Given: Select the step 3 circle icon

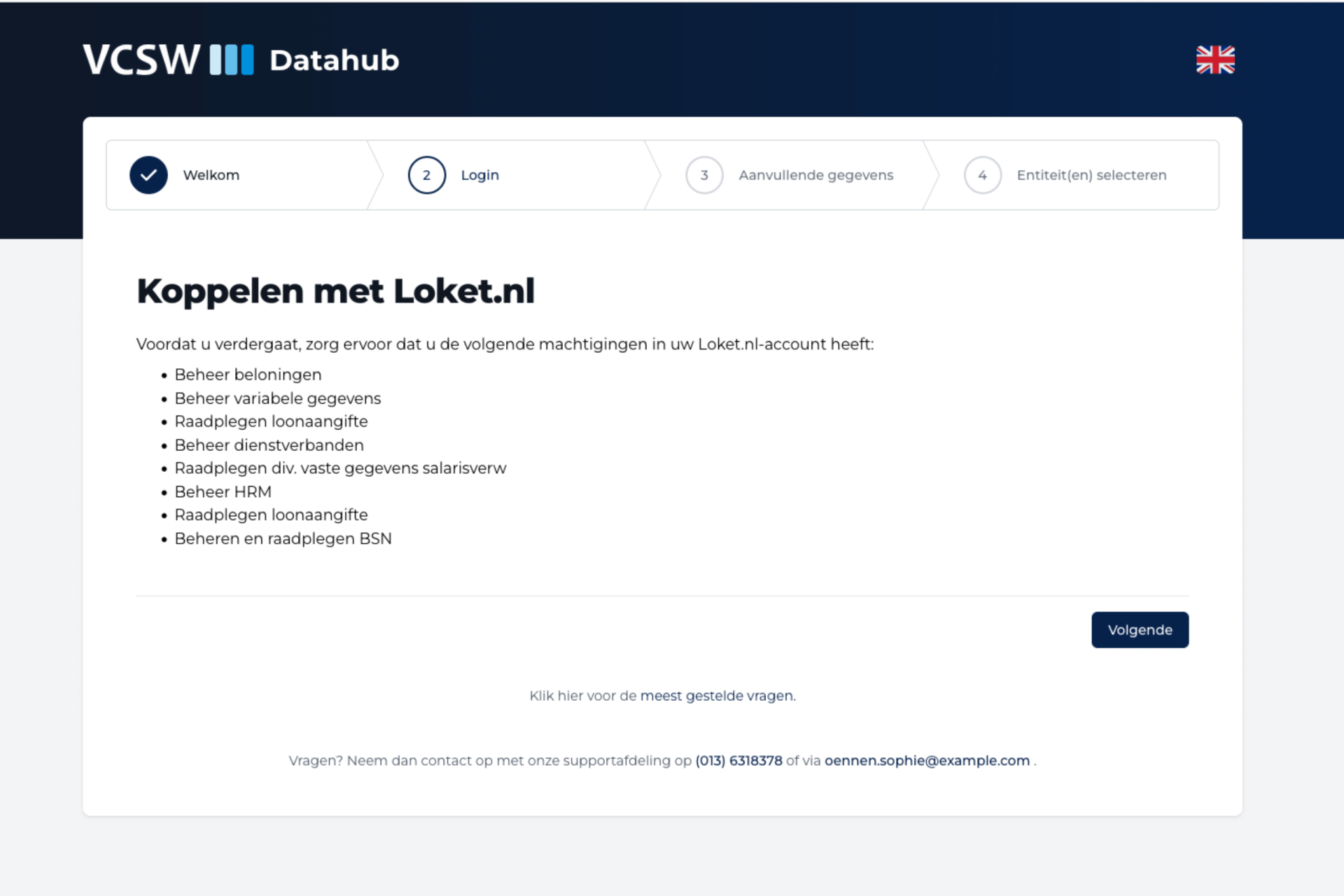Looking at the screenshot, I should click(x=704, y=175).
